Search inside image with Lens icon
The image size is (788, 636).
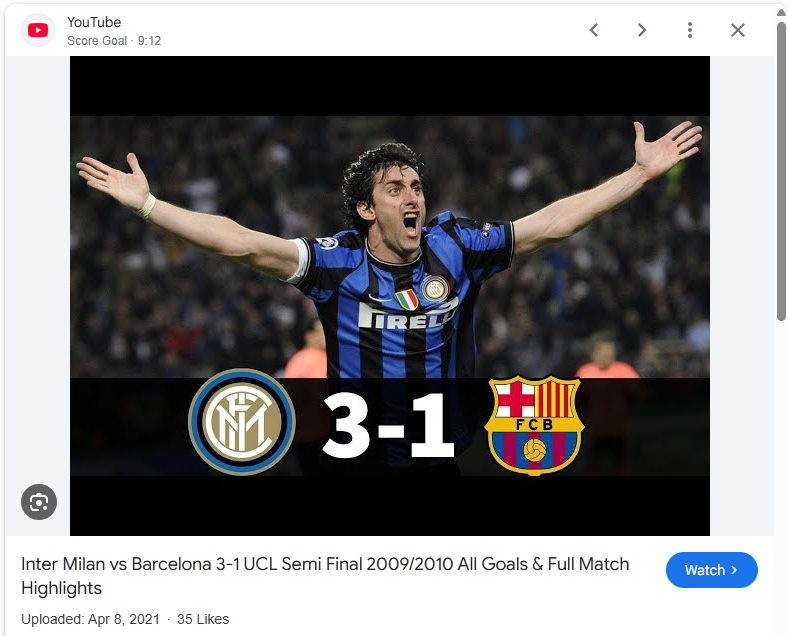pyautogui.click(x=39, y=502)
